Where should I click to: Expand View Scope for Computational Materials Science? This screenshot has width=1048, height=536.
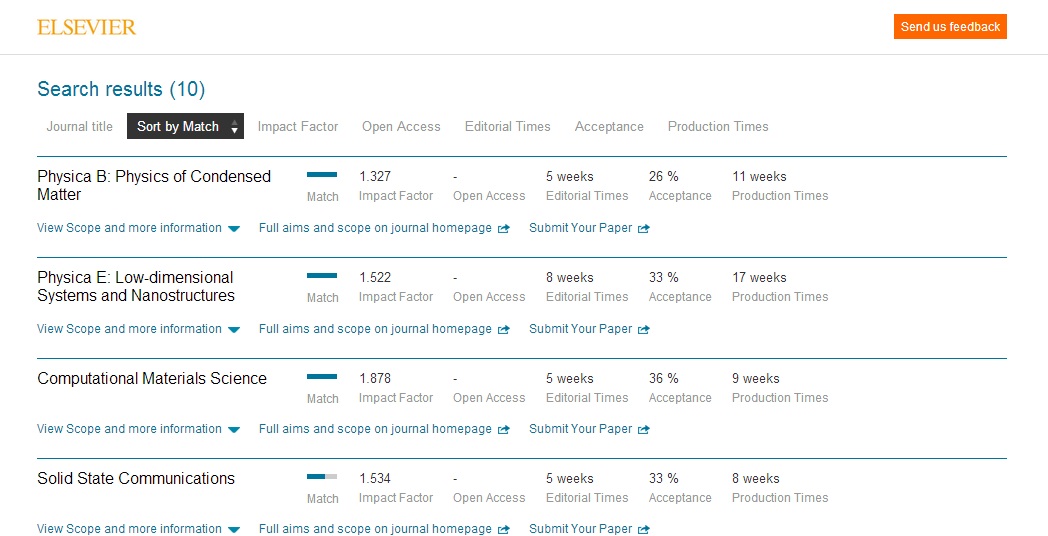coord(138,429)
